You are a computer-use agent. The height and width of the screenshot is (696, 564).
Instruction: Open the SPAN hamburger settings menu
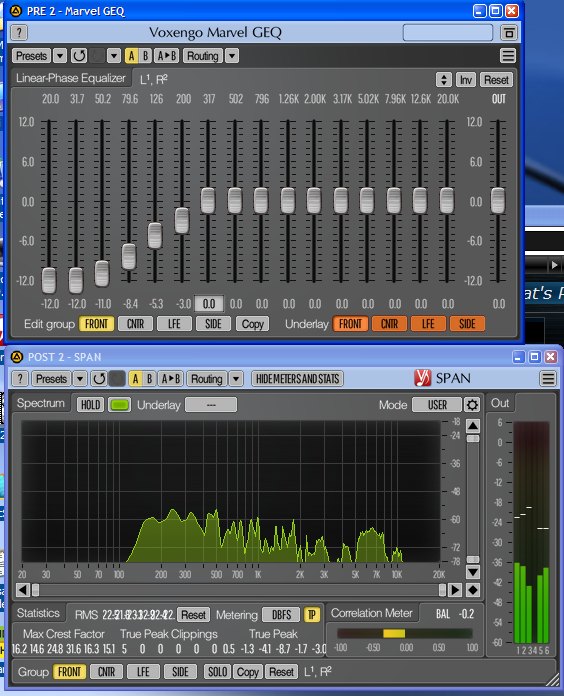click(548, 379)
